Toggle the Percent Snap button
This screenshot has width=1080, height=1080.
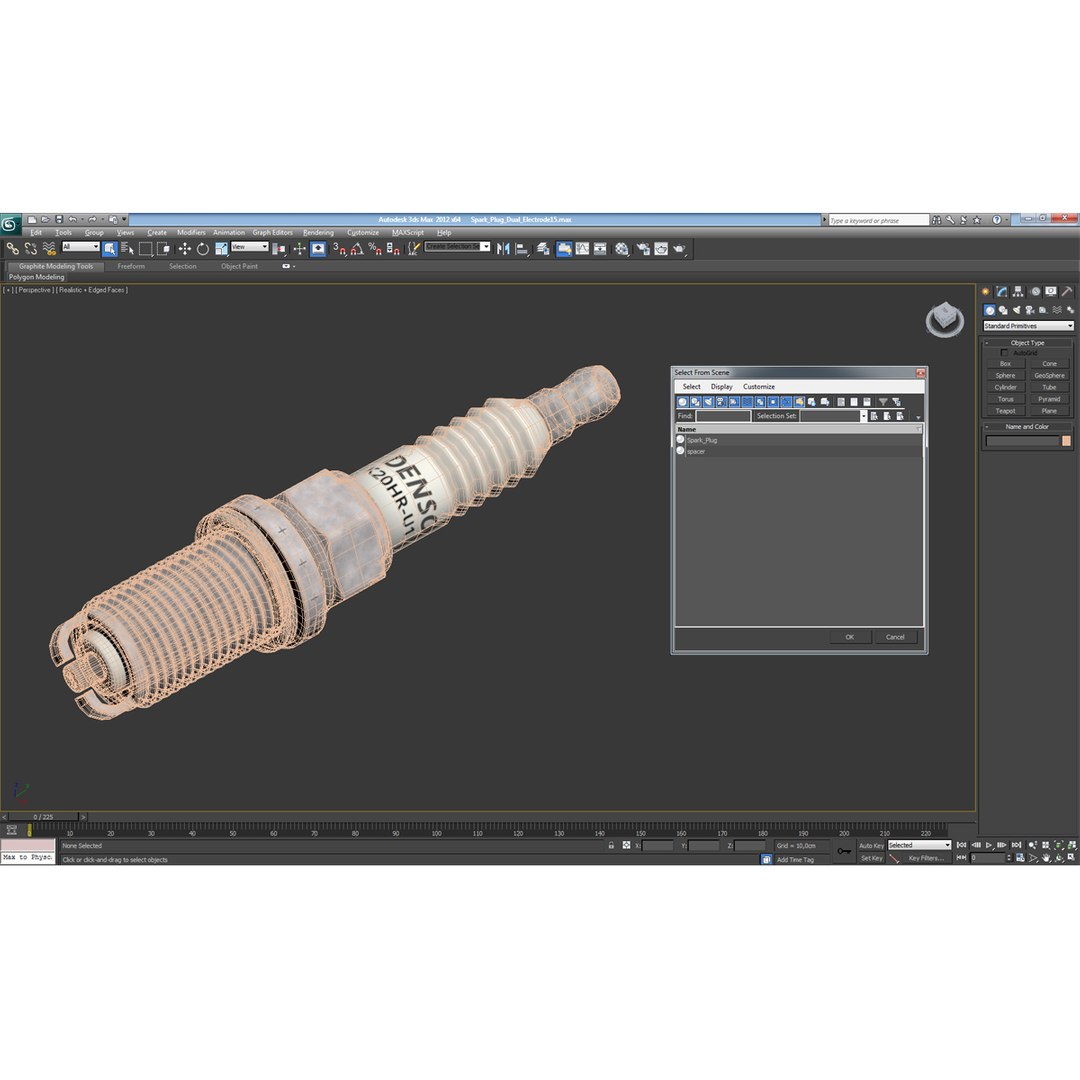[x=375, y=249]
